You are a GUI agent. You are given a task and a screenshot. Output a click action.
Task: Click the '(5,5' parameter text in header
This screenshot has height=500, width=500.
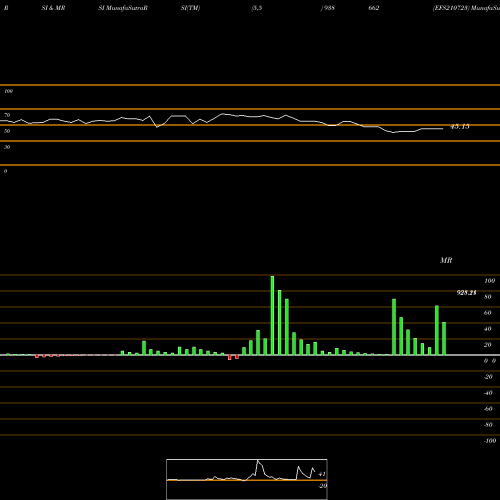(257, 8)
